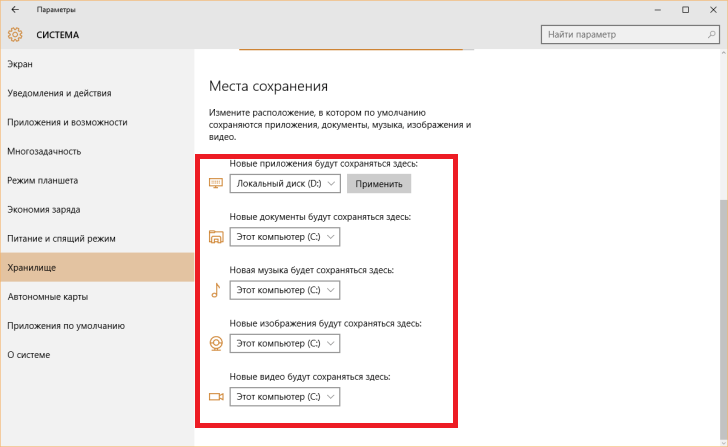The width and height of the screenshot is (728, 447).
Task: Click the Параметры window title
Action: pos(56,9)
